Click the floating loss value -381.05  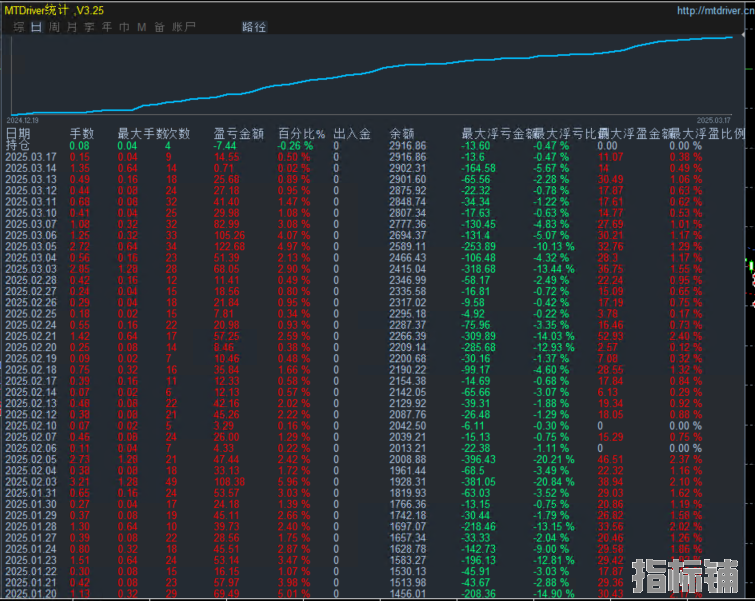(x=478, y=482)
